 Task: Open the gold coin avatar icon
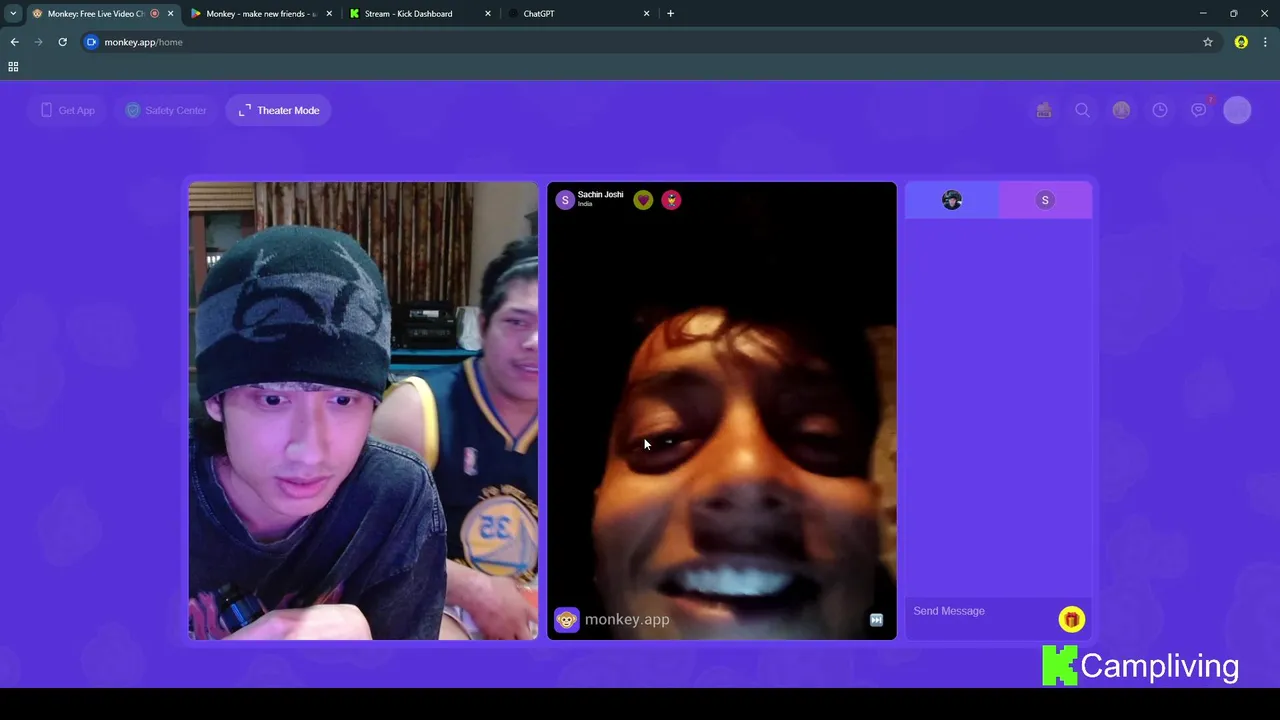coord(1121,110)
